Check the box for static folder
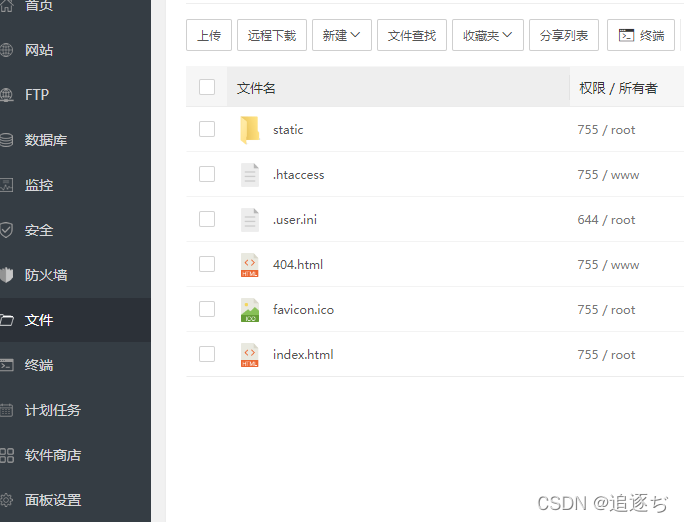 [x=207, y=129]
